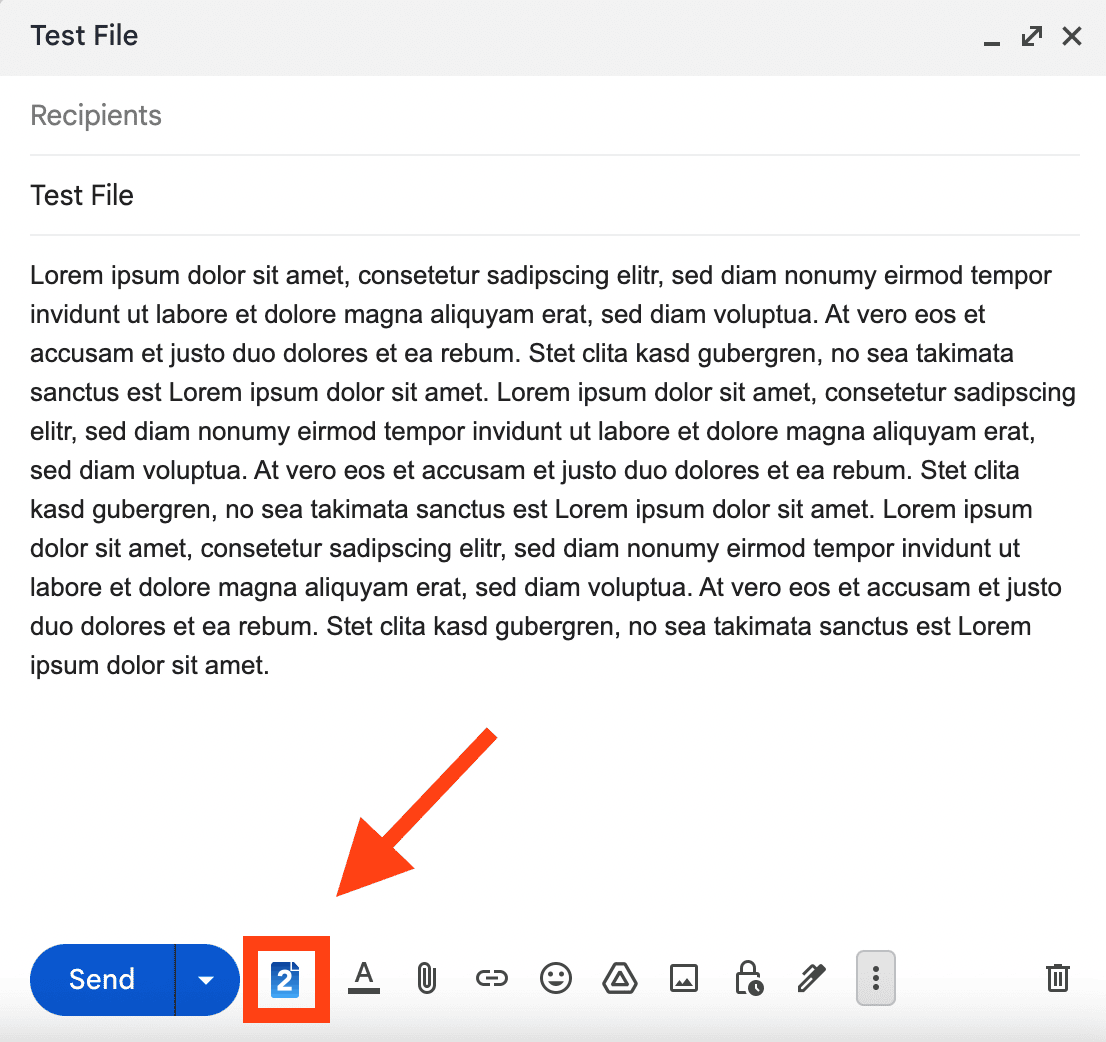
Task: Insert a photo
Action: pos(684,979)
